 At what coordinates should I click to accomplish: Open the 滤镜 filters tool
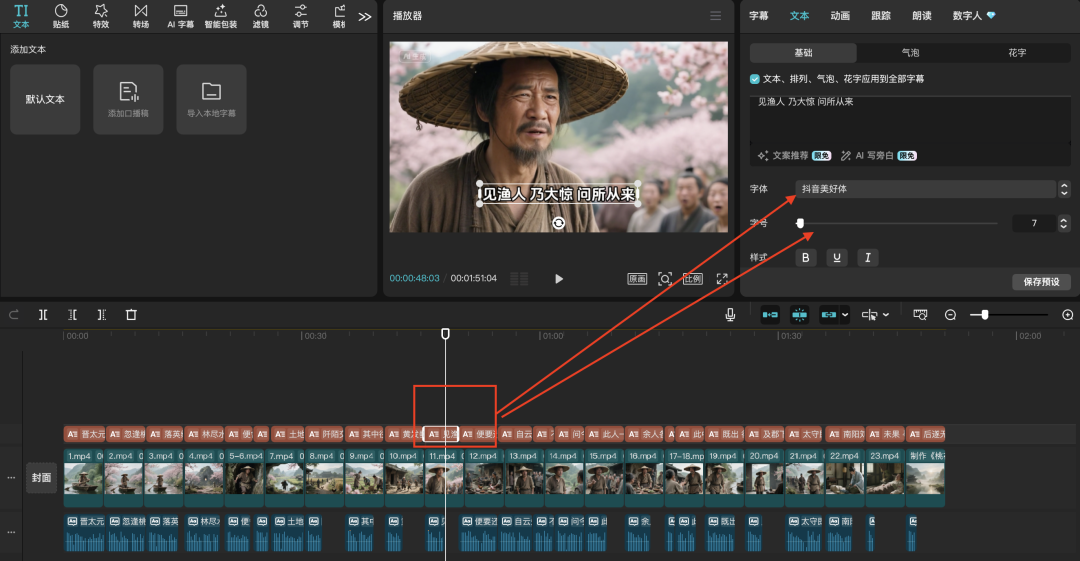tap(260, 16)
